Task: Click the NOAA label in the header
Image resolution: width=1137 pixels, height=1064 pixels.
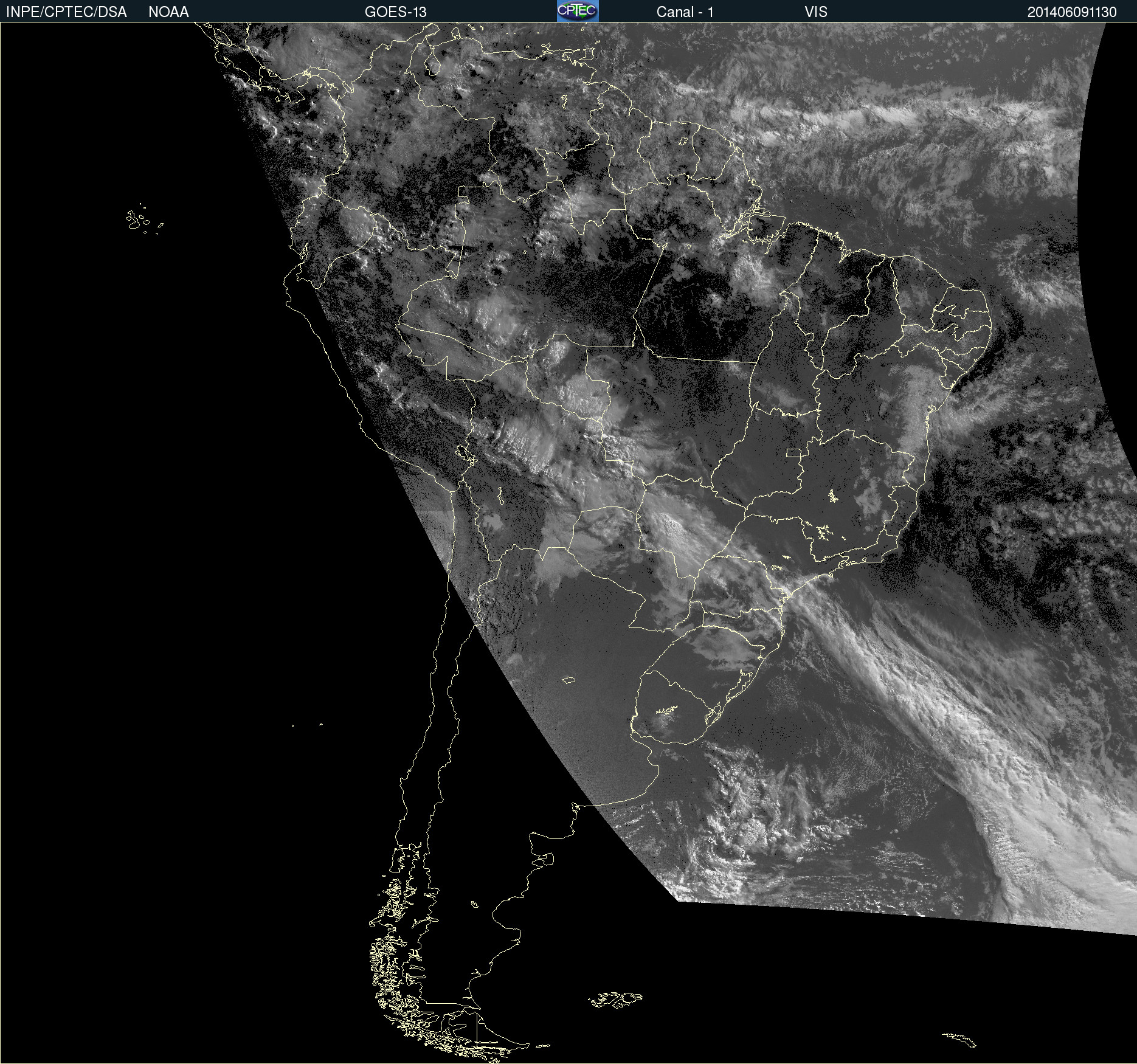Action: point(168,12)
